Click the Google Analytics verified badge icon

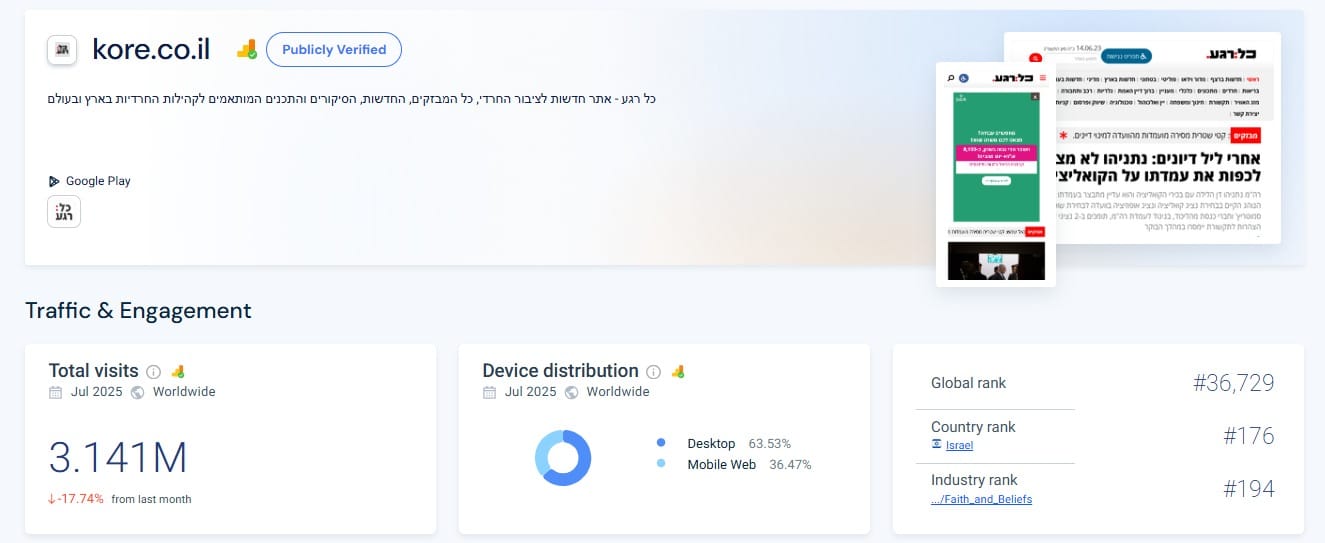[x=246, y=49]
